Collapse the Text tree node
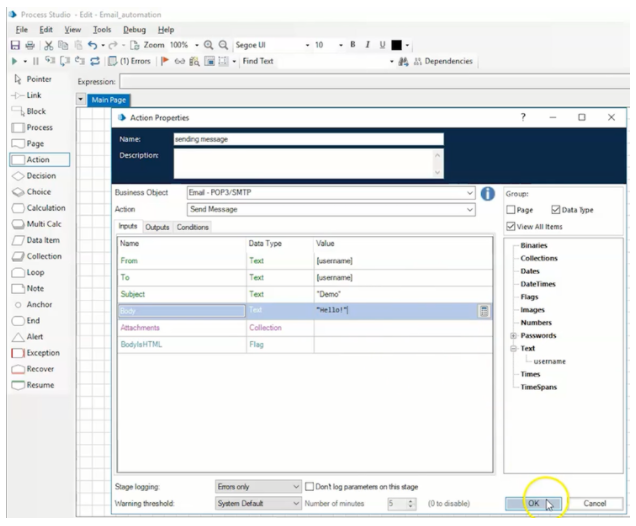 [512, 348]
